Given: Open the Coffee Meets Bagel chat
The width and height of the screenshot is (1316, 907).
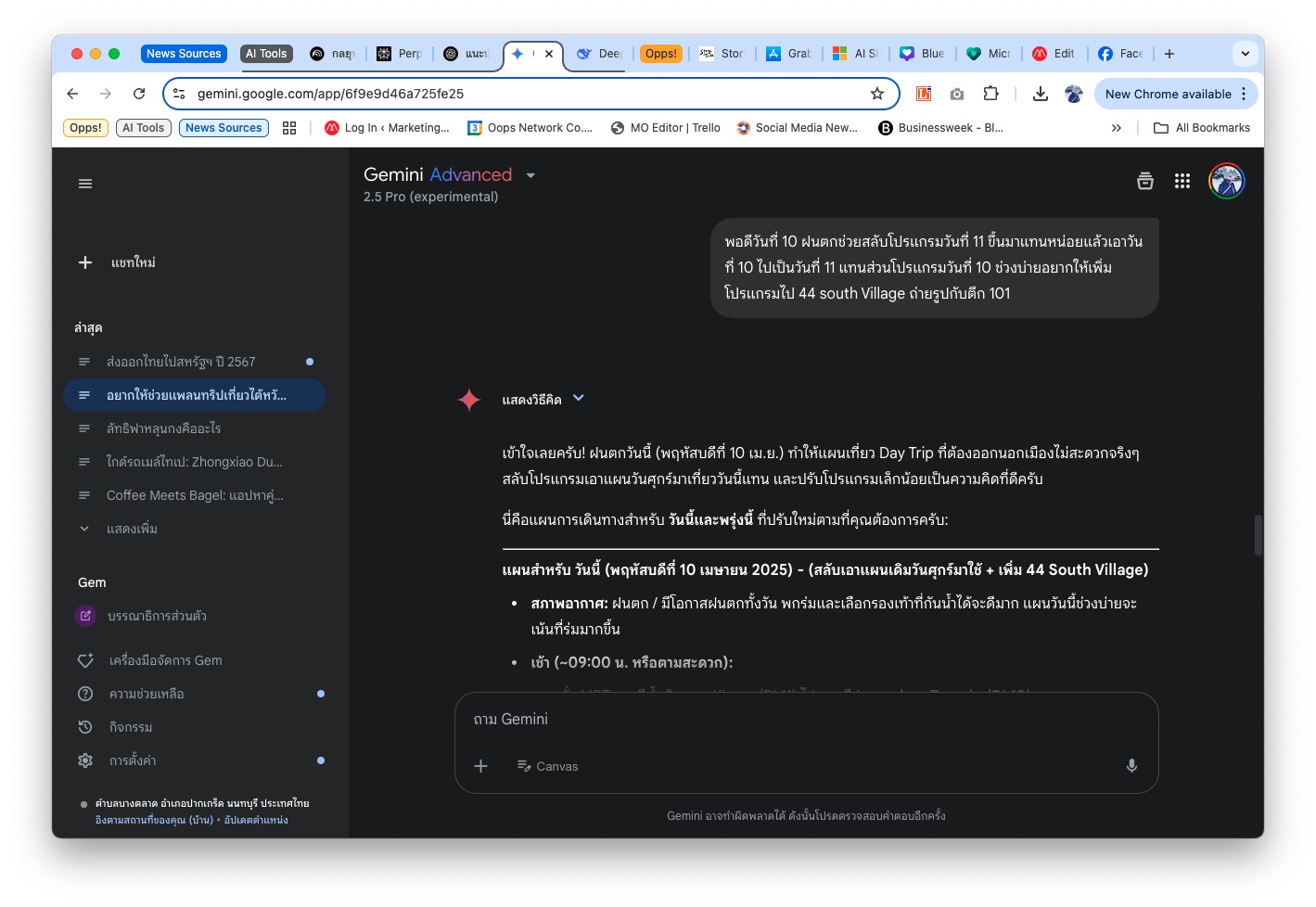Looking at the screenshot, I should (195, 495).
